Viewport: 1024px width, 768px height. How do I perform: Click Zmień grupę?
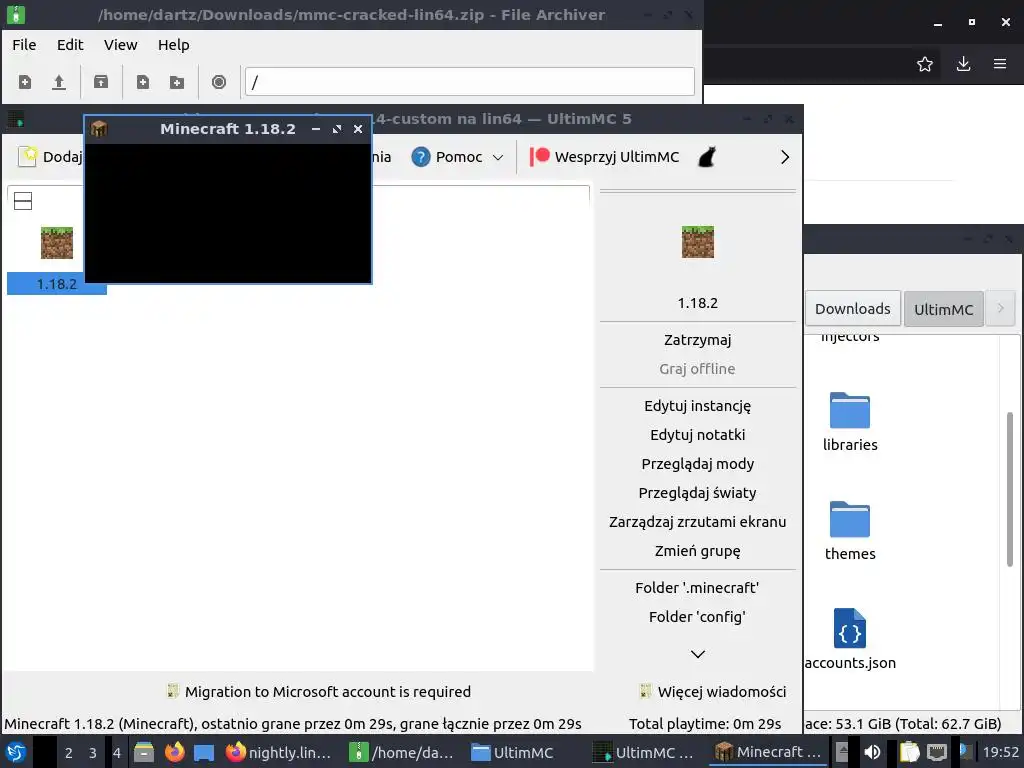coord(697,551)
